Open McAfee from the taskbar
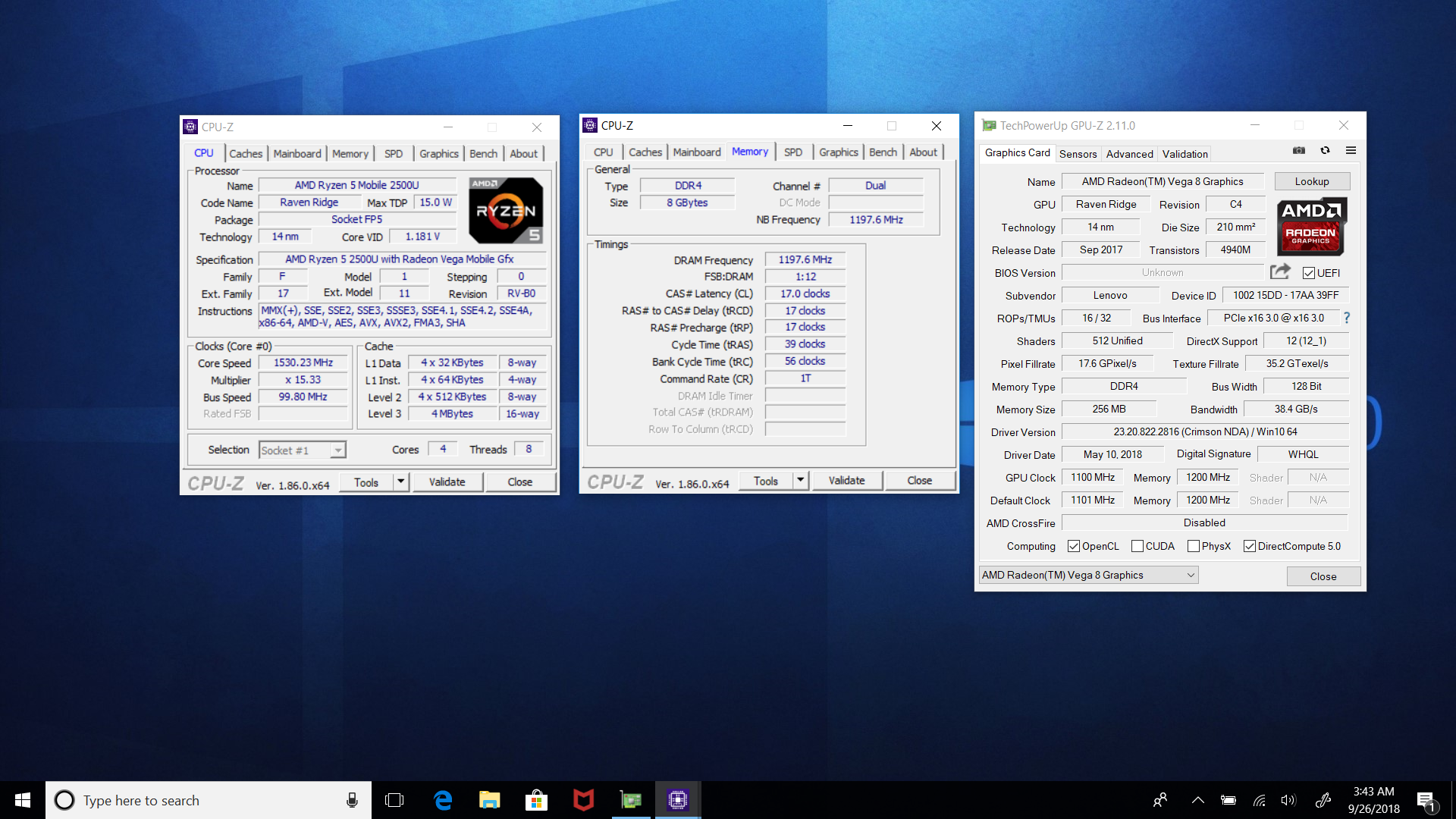Image resolution: width=1456 pixels, height=819 pixels. tap(583, 800)
